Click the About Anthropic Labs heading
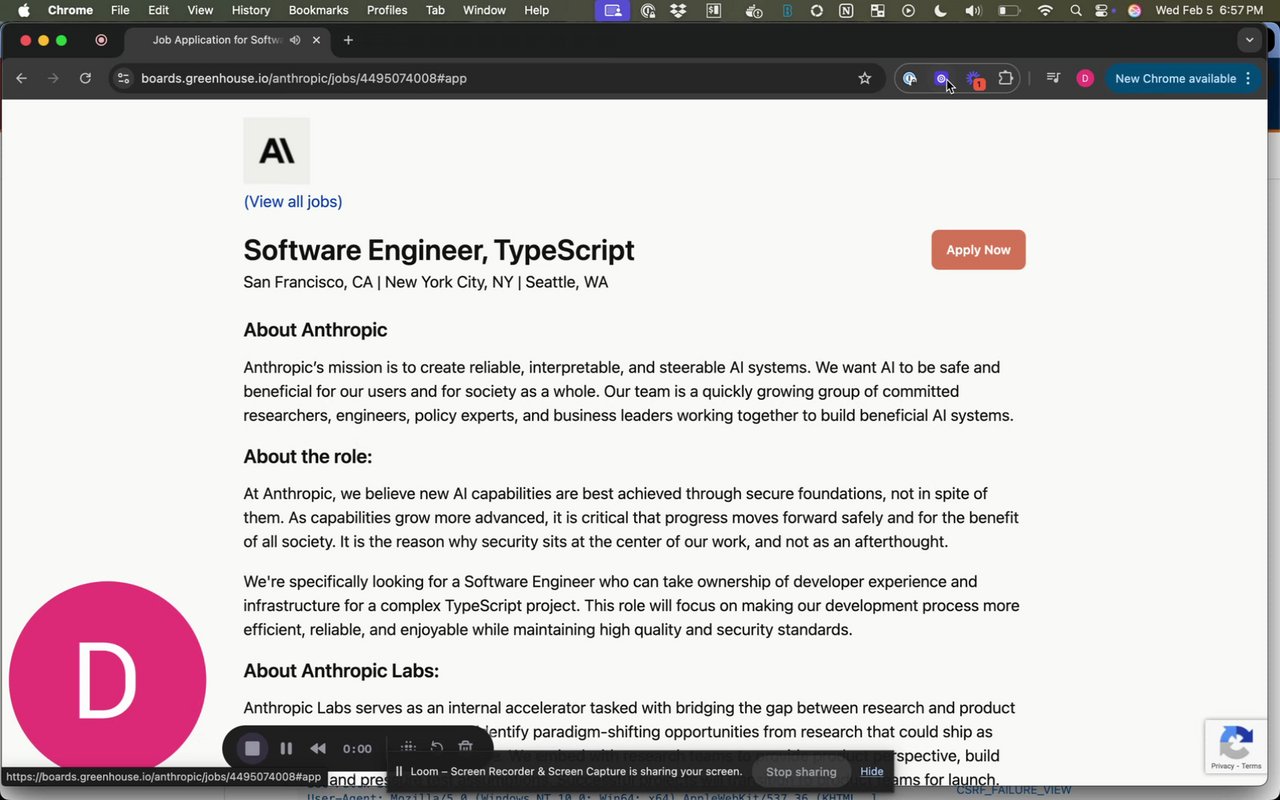 pyautogui.click(x=341, y=671)
